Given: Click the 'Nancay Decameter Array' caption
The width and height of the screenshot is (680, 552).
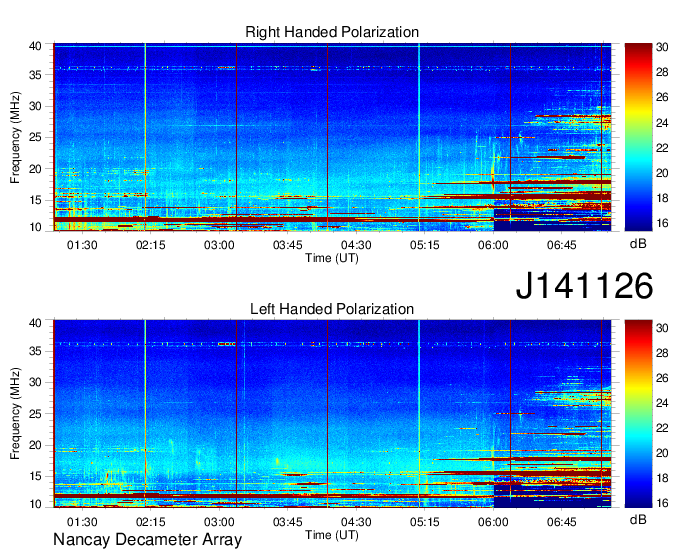Looking at the screenshot, I should coord(147,539).
